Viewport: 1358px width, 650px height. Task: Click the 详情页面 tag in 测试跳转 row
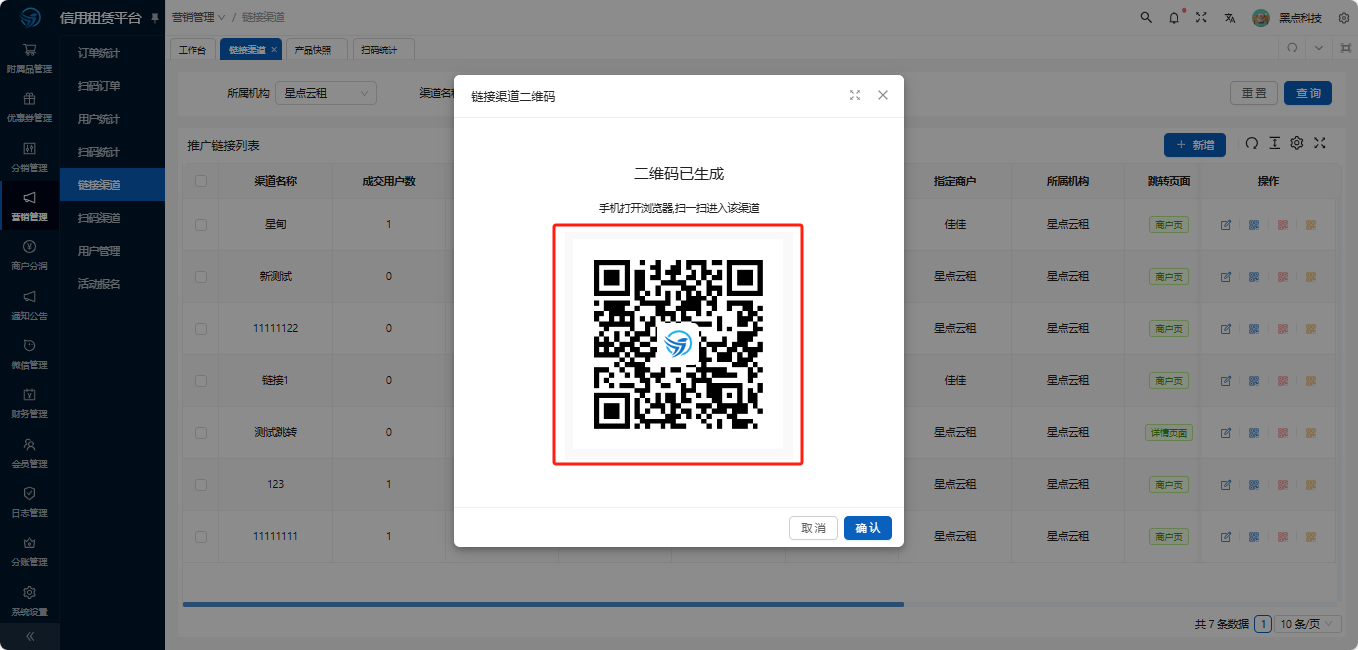pyautogui.click(x=1168, y=433)
